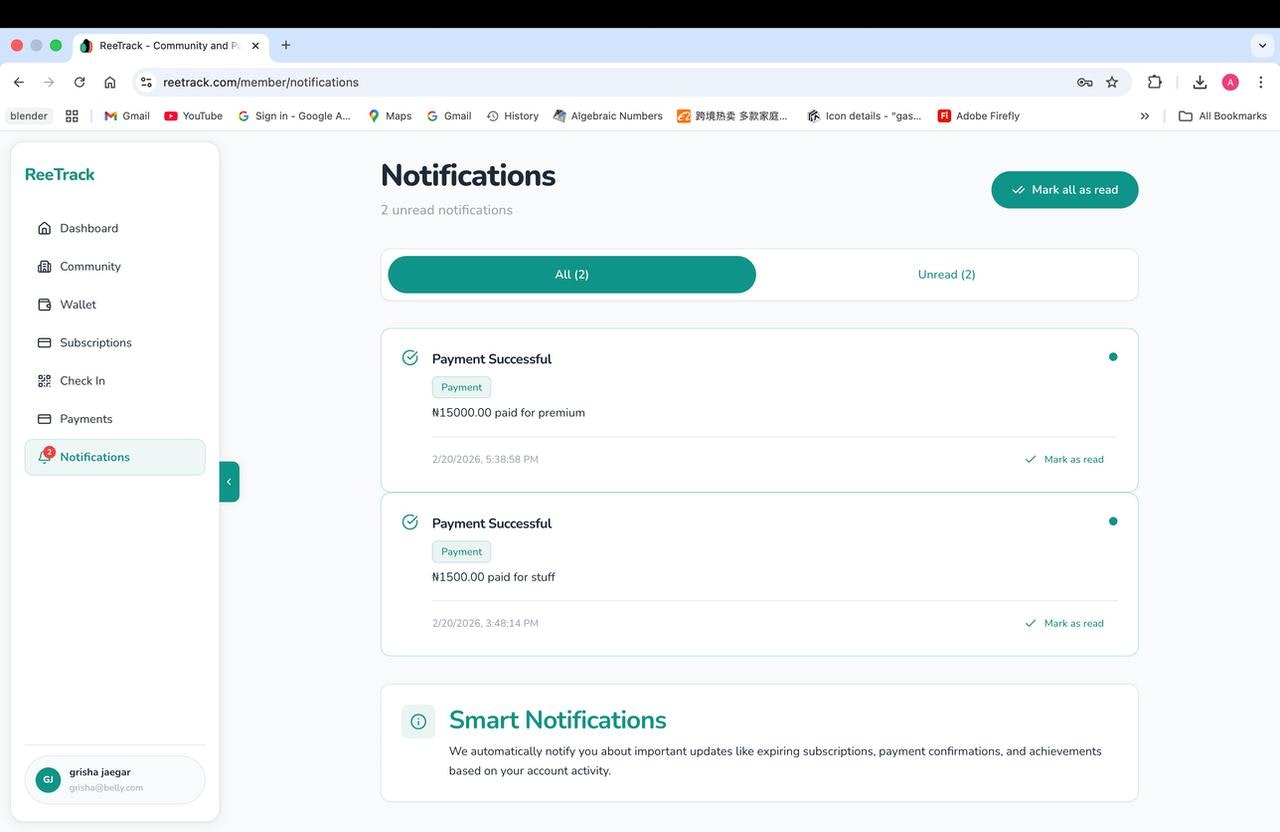Image resolution: width=1280 pixels, height=832 pixels.
Task: Open the tab search dropdown arrow
Action: 1261,45
